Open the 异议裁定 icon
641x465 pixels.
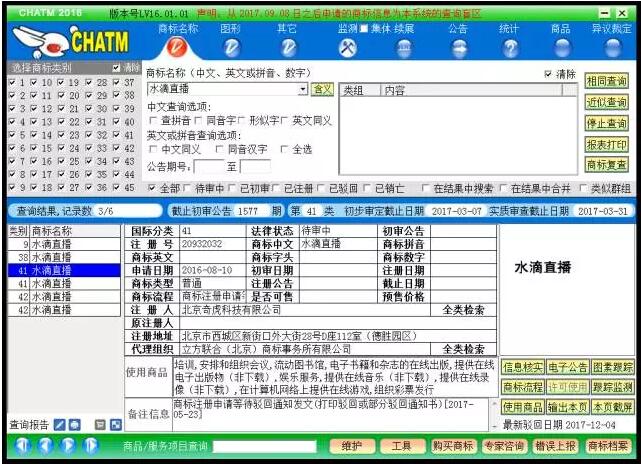pos(612,48)
